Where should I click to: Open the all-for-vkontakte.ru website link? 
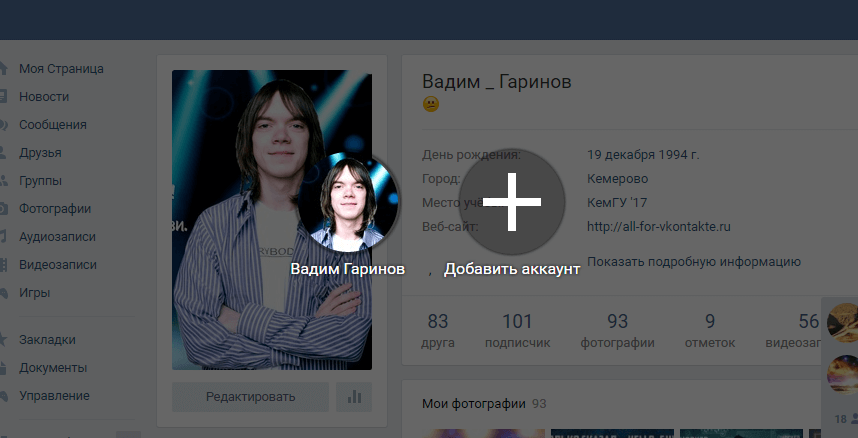658,227
